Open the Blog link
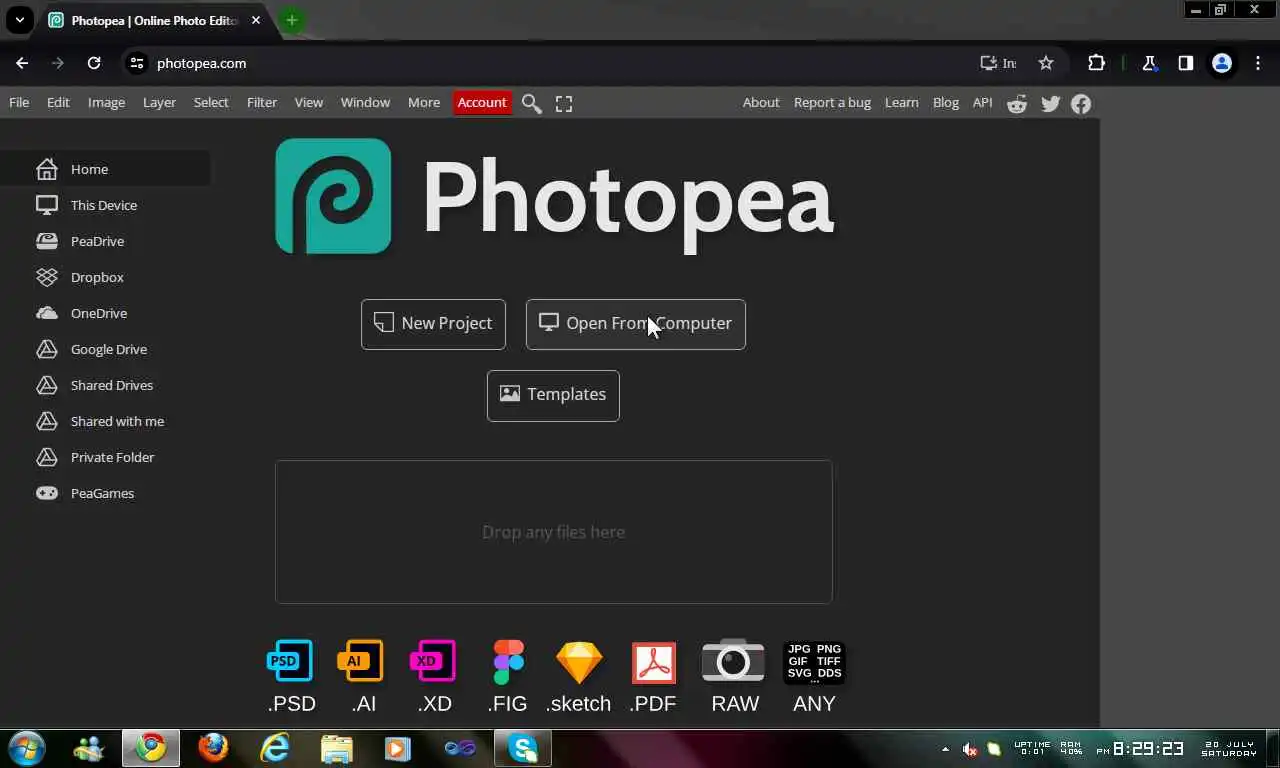Viewport: 1280px width, 768px height. click(945, 102)
